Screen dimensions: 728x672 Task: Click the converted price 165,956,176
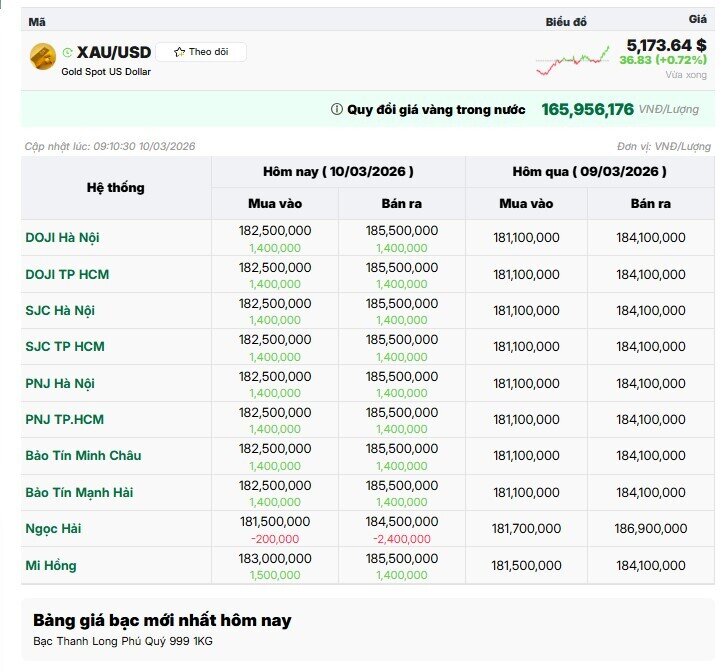click(x=587, y=110)
